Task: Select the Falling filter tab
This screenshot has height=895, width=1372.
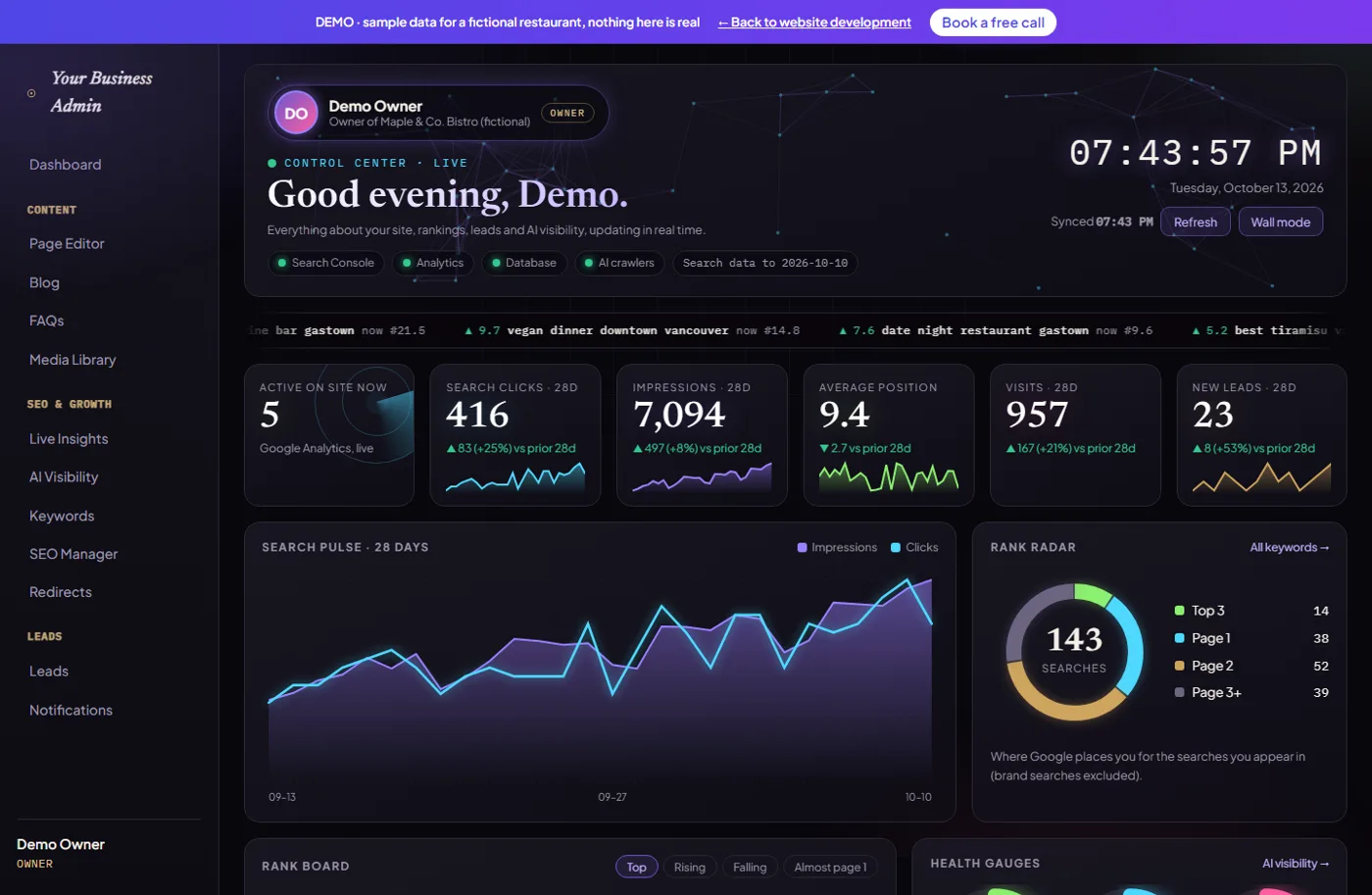Action: point(750,867)
